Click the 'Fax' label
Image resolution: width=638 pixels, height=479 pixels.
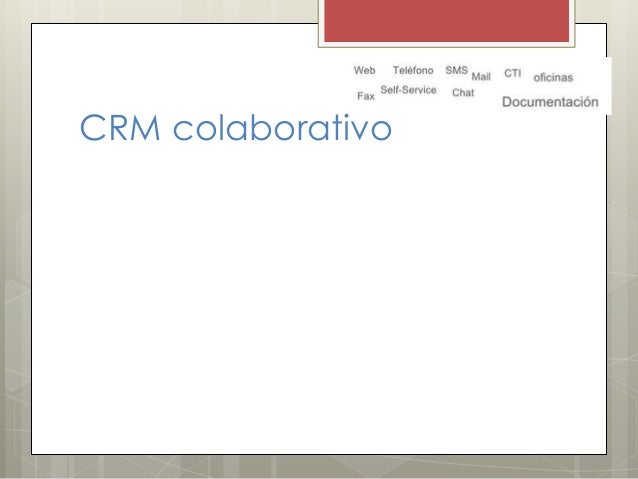366,96
